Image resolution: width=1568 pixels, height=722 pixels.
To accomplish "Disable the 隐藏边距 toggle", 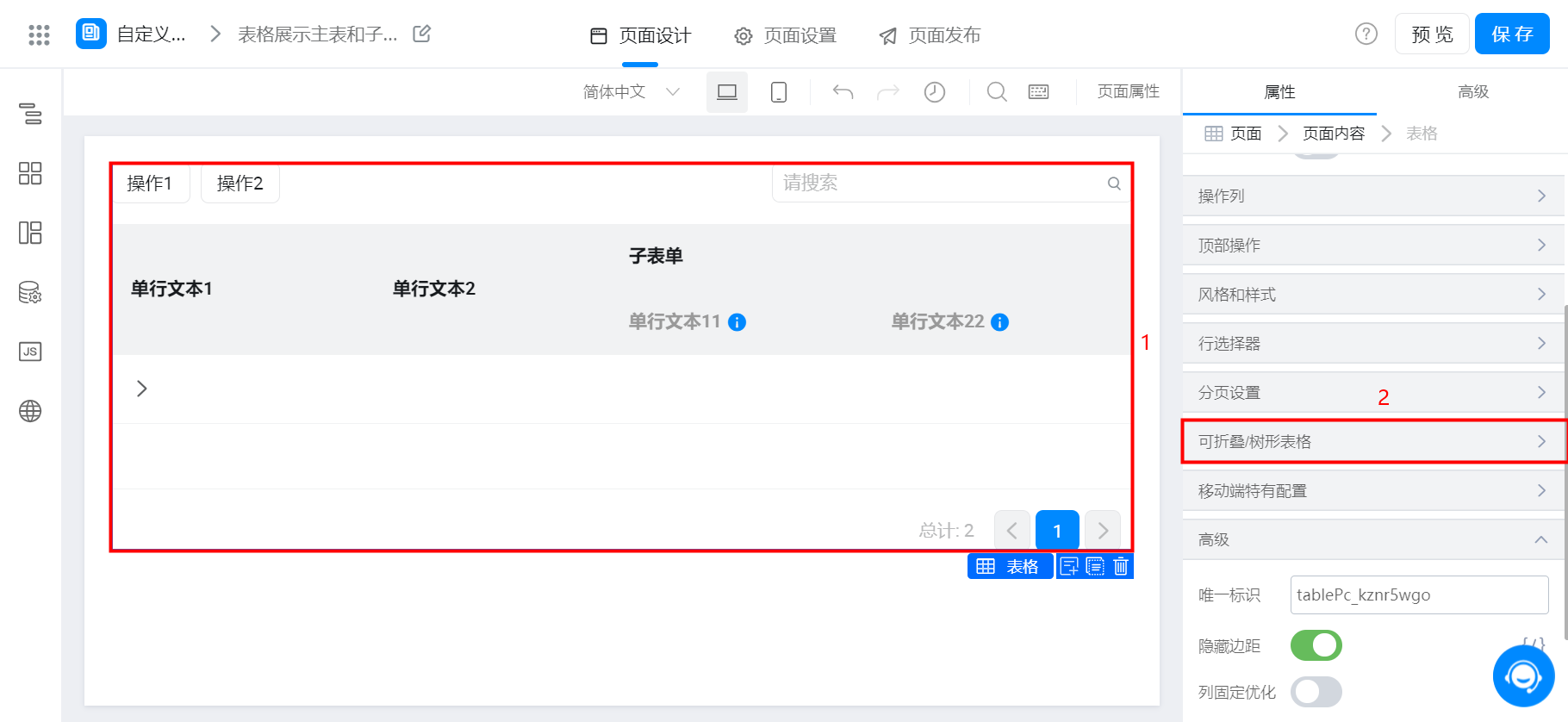I will tap(1316, 645).
